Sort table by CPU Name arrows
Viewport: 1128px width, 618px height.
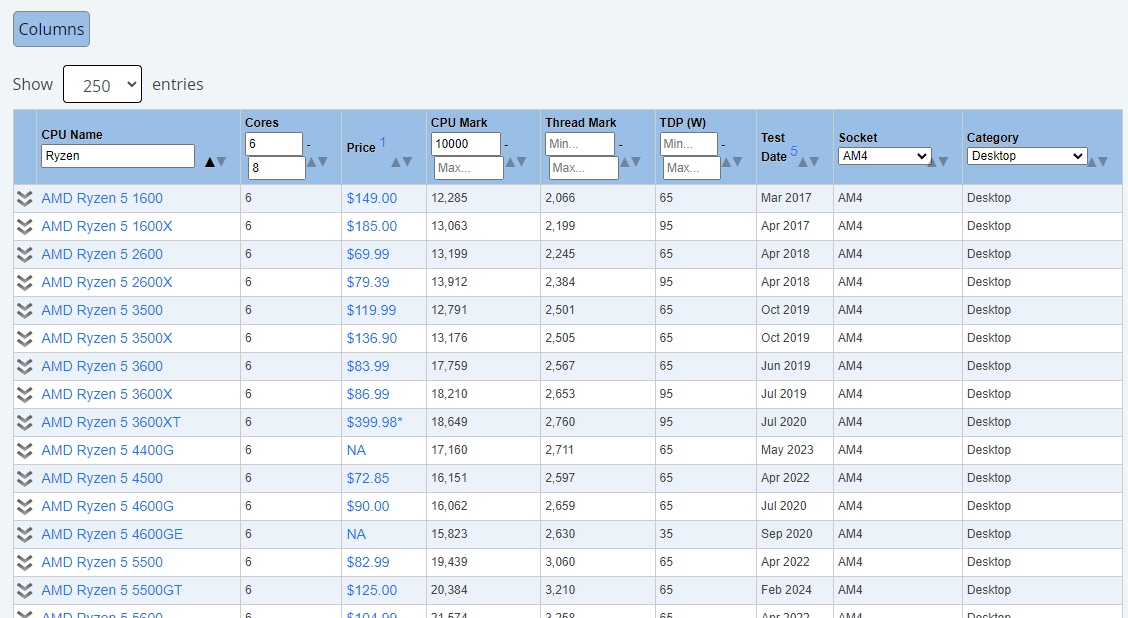[x=215, y=162]
